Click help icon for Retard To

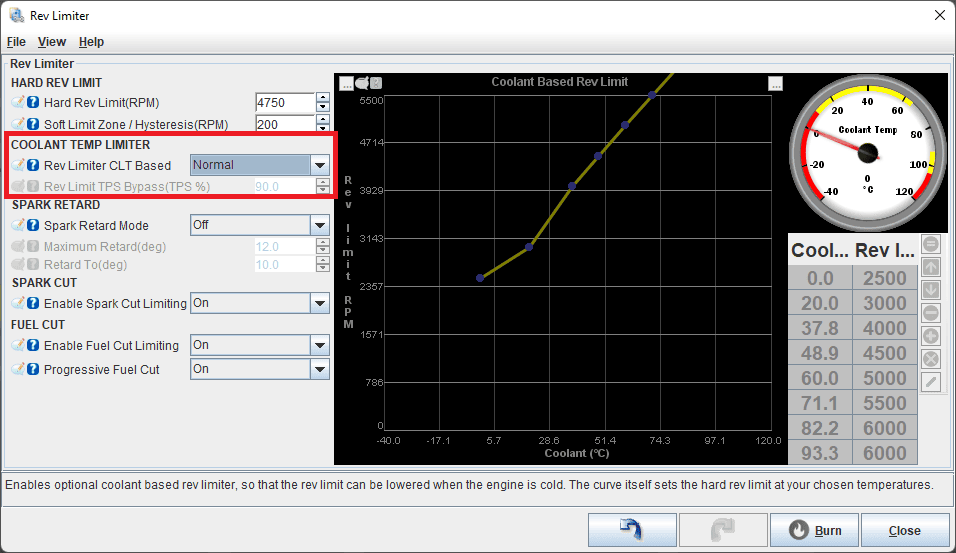click(34, 265)
